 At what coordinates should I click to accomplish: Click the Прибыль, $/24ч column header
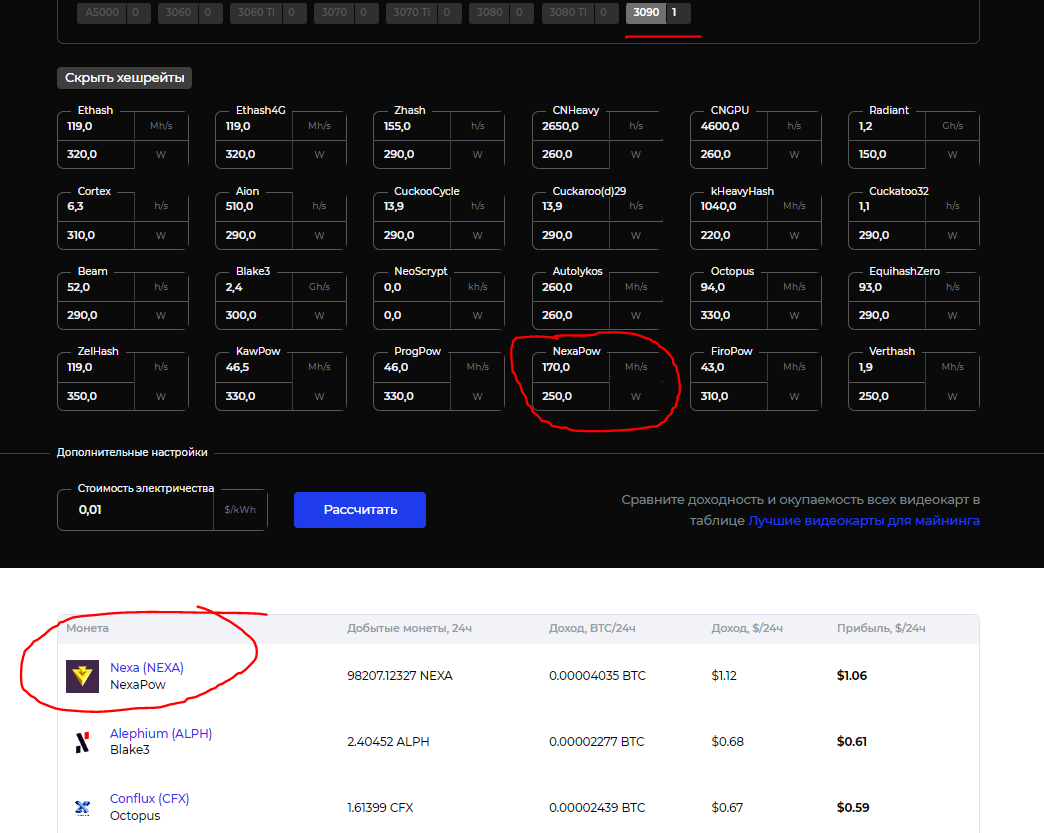click(x=881, y=629)
